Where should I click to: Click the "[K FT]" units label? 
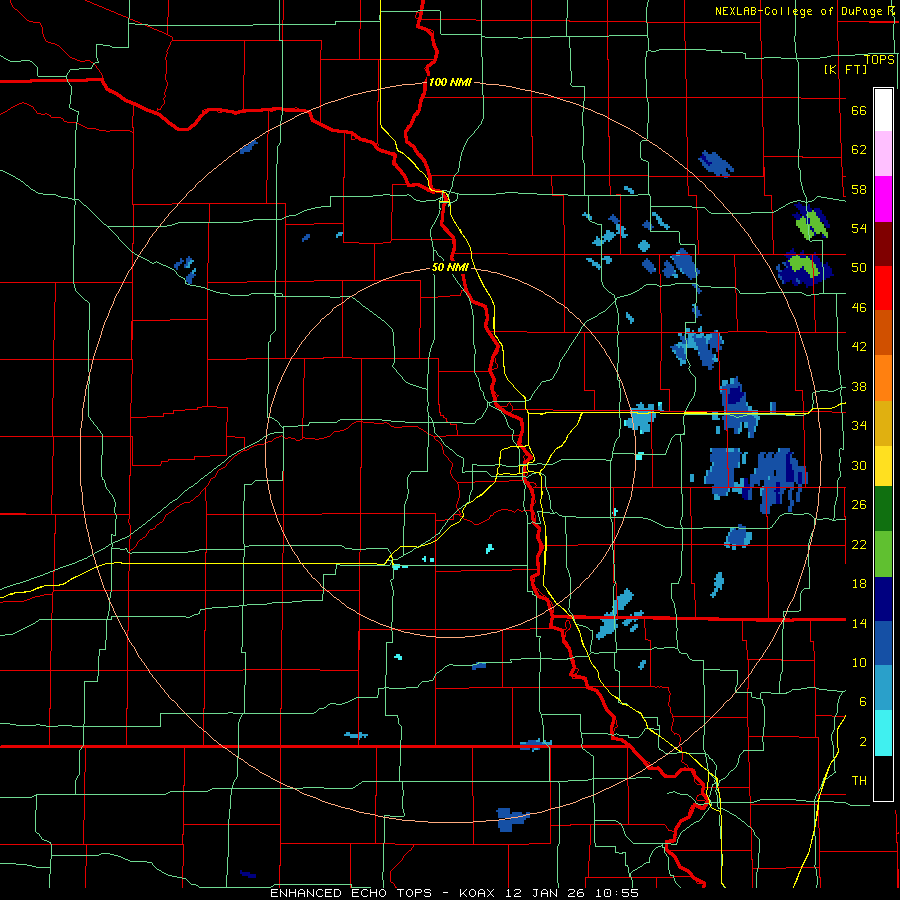point(845,69)
